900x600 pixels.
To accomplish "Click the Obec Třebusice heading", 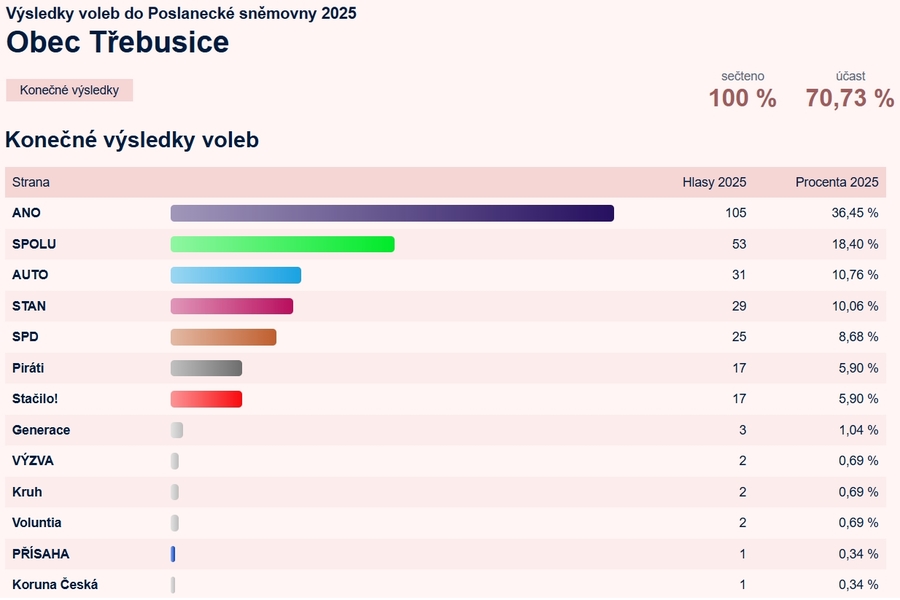I will [x=117, y=42].
